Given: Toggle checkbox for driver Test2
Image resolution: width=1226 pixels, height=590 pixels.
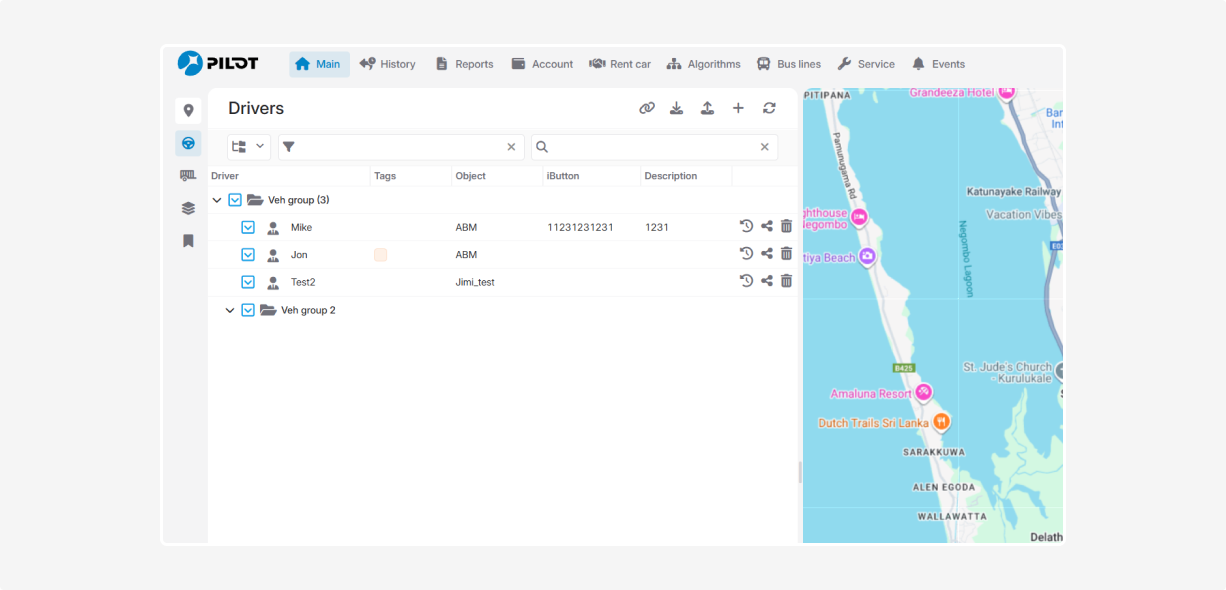Looking at the screenshot, I should point(248,282).
